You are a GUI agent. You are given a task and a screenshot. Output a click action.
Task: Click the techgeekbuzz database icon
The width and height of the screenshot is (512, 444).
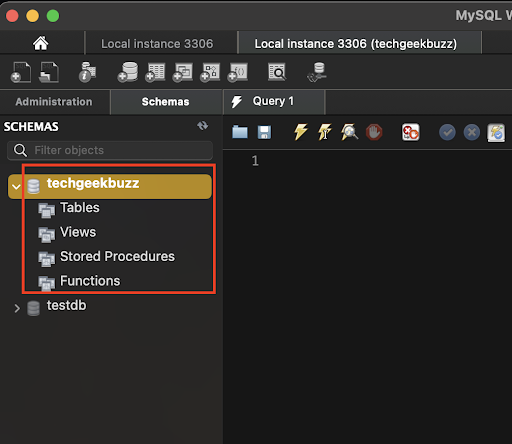(33, 186)
